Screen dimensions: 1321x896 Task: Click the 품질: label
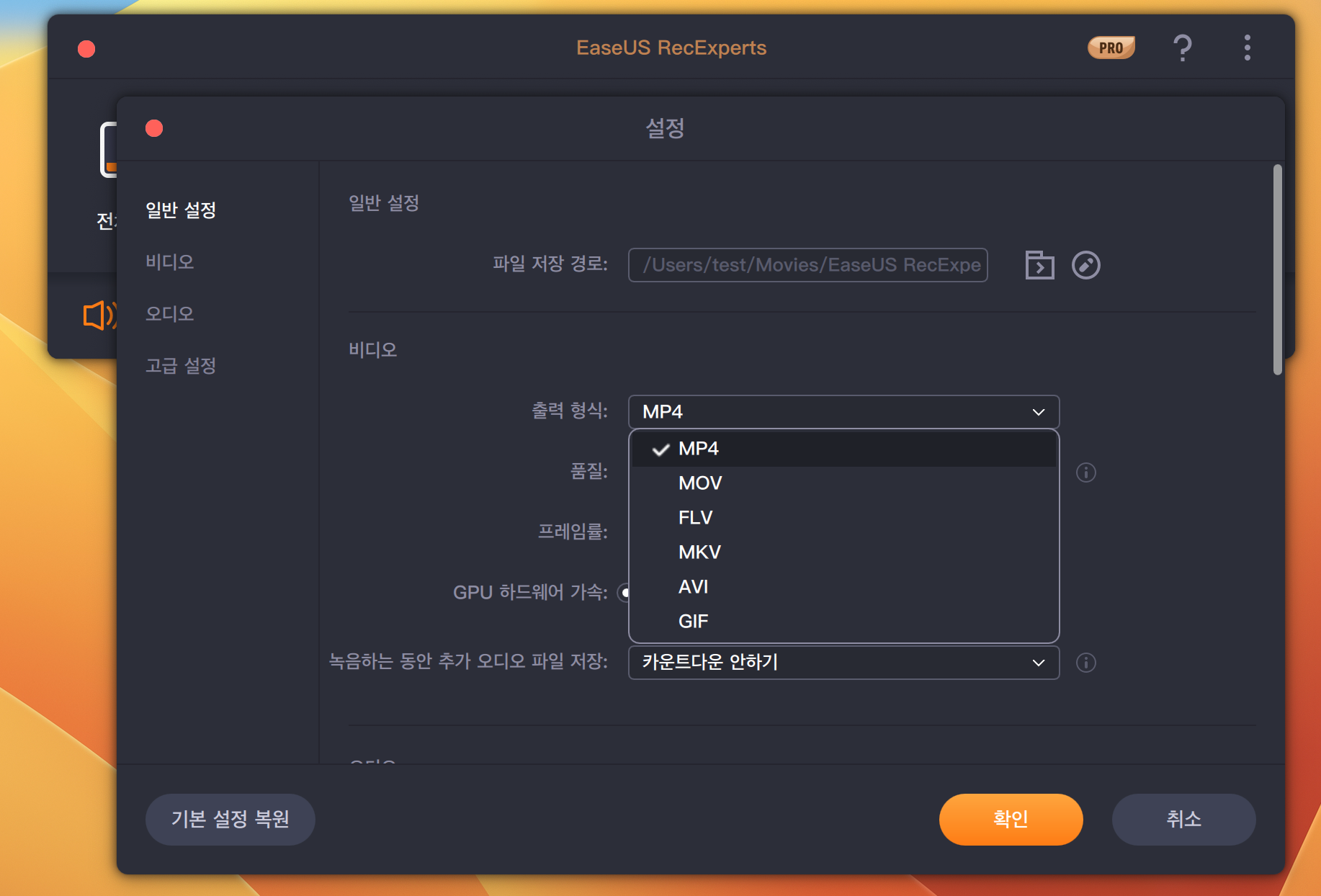(589, 472)
